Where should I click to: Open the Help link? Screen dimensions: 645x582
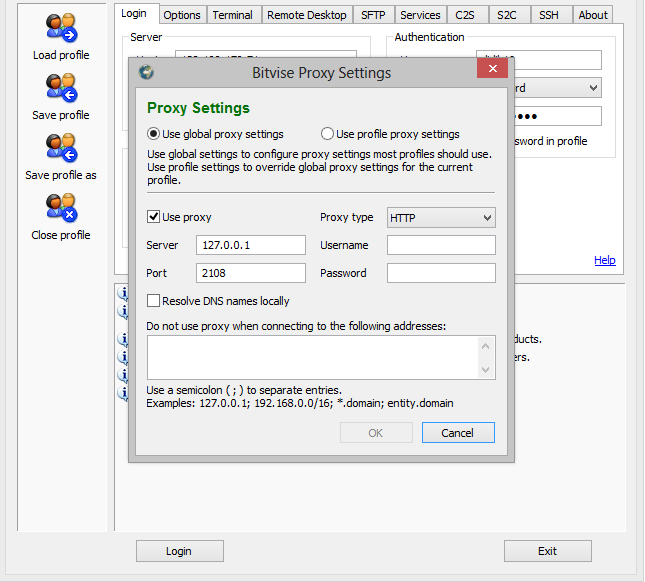[x=604, y=260]
